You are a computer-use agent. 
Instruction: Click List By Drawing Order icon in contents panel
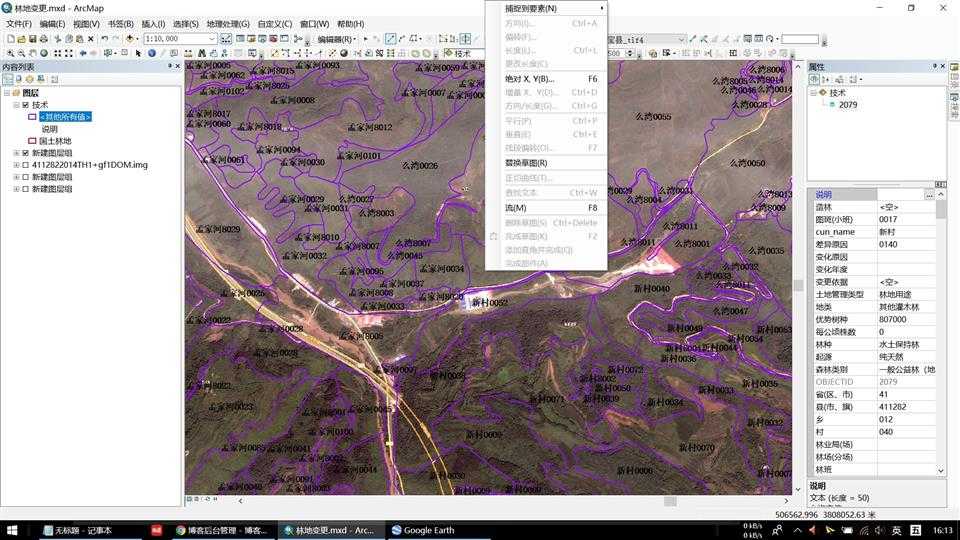[8, 79]
